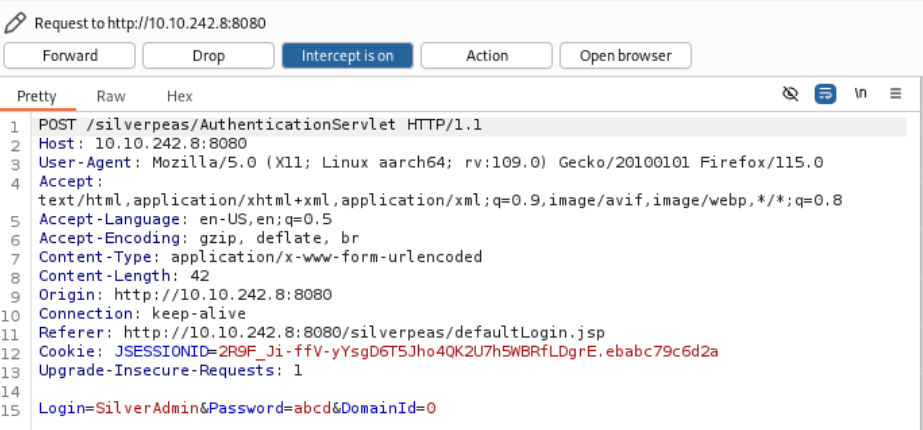
Task: Click the Accept header name
Action: coord(67,181)
